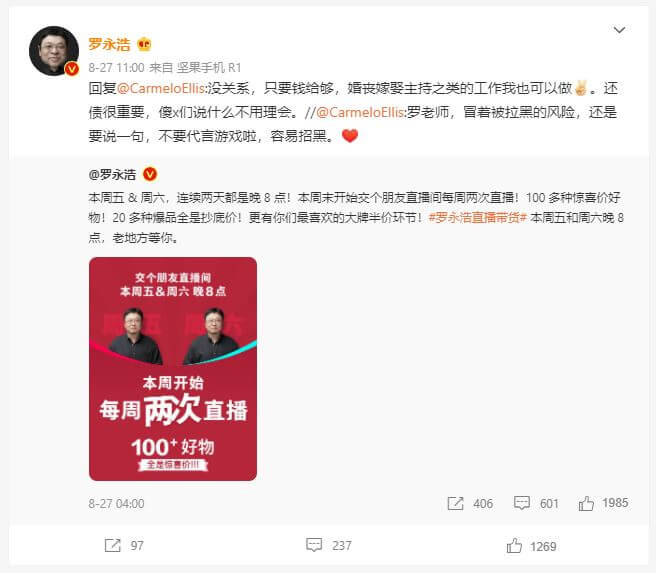Click the original post's comment icon (601)
The image size is (656, 573).
522,503
